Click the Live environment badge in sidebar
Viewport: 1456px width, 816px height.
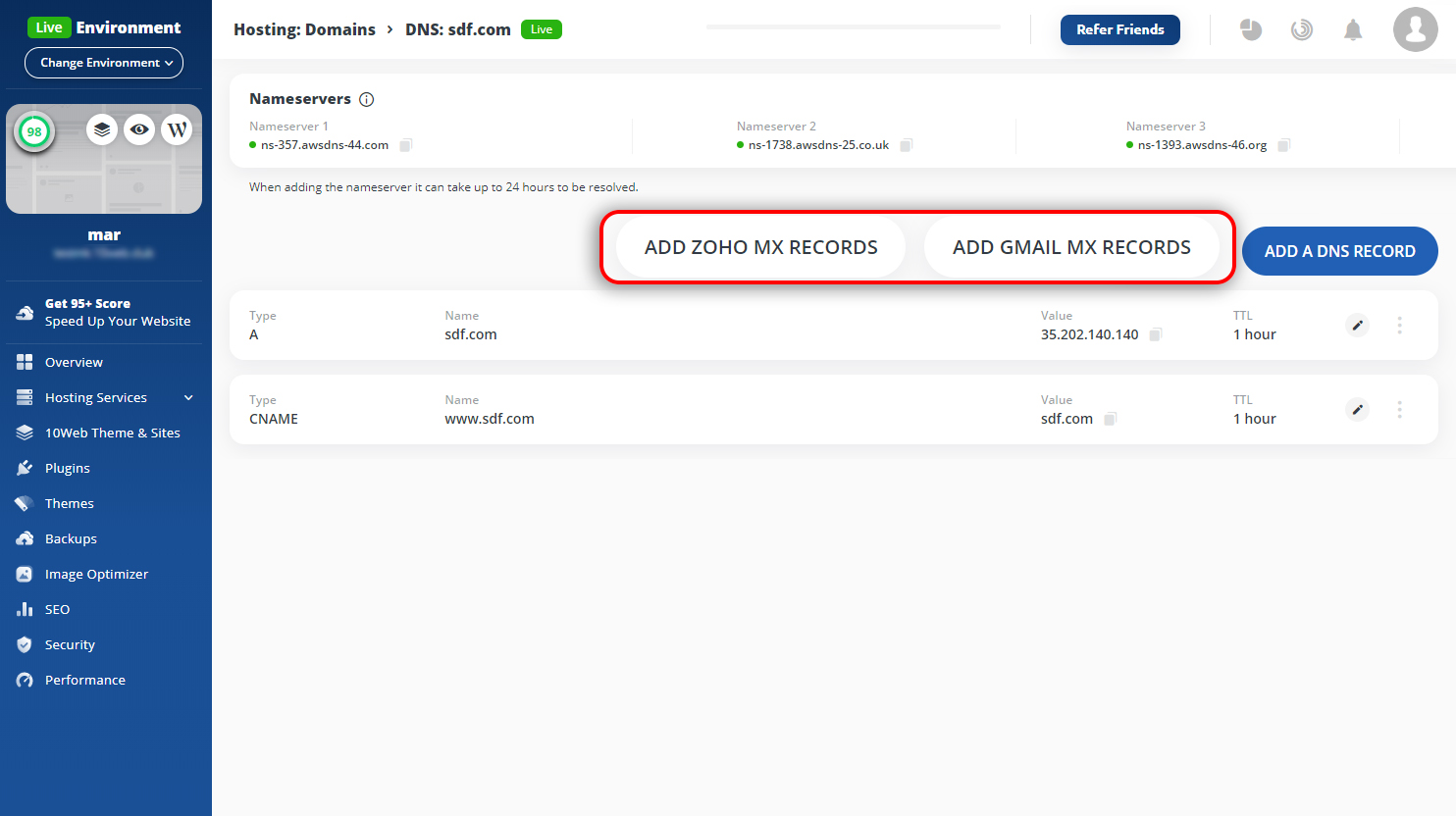[x=49, y=27]
